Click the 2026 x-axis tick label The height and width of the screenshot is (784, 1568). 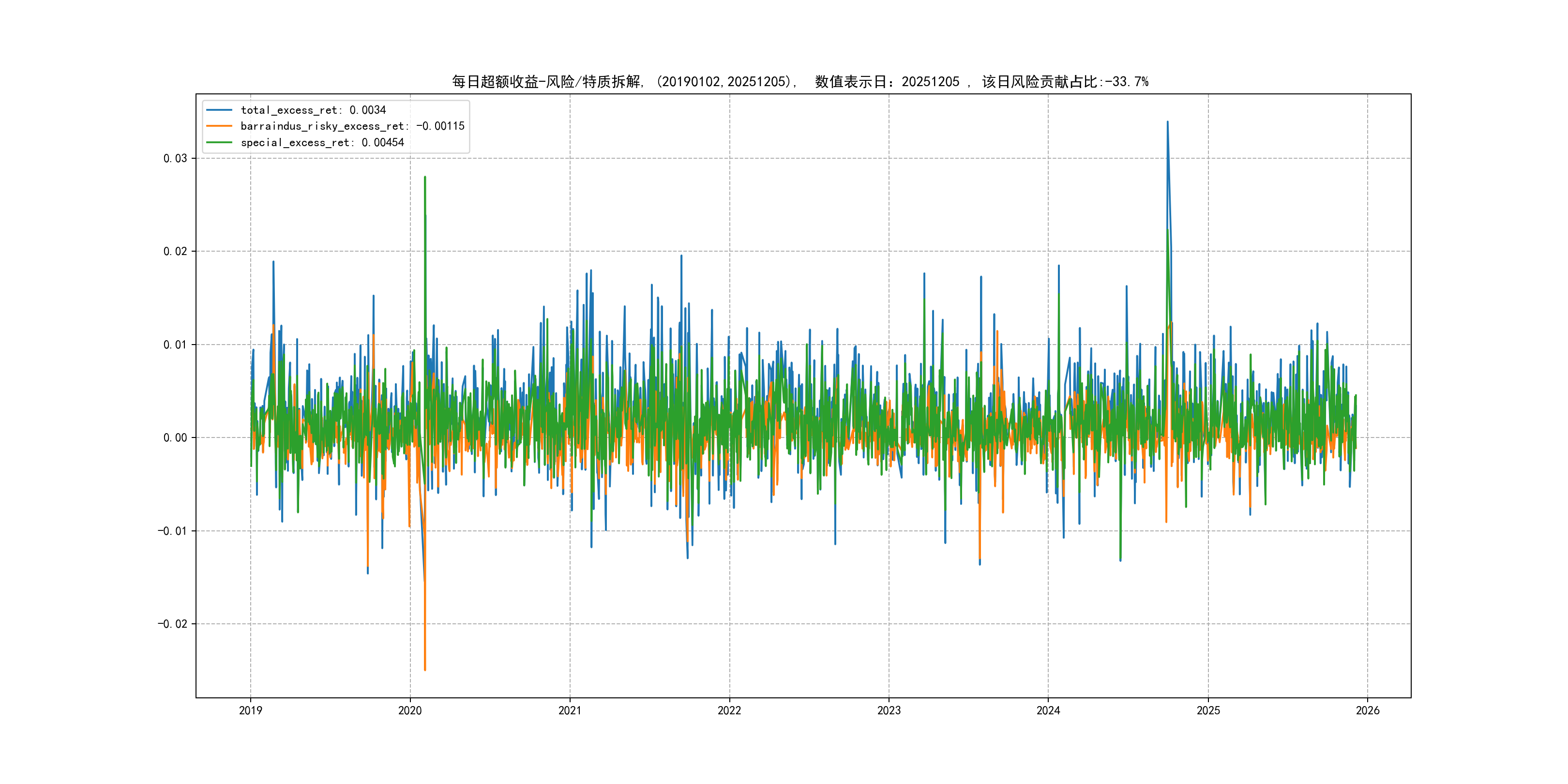click(1368, 710)
